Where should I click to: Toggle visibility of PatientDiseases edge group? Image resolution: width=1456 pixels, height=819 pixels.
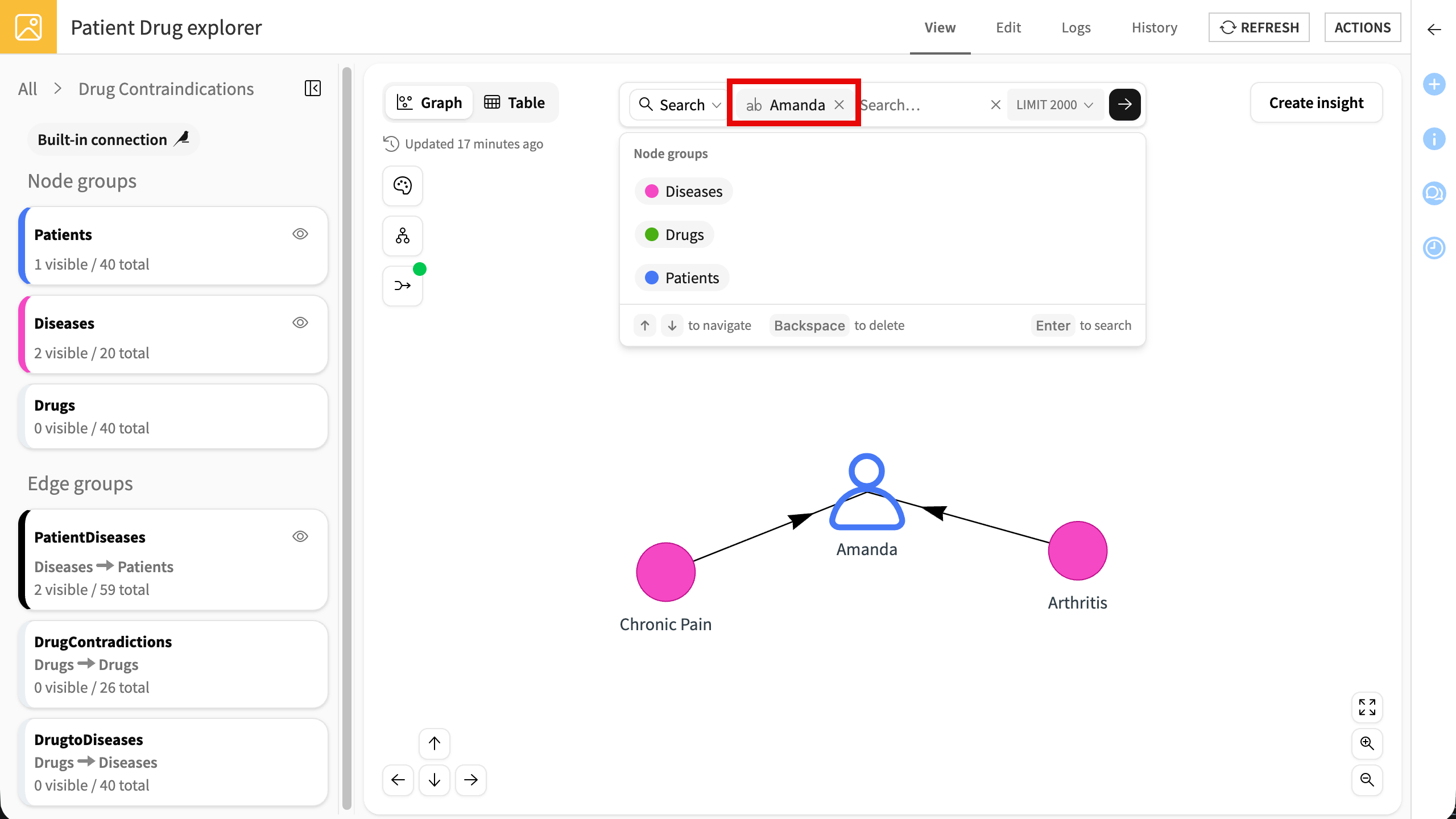point(300,536)
